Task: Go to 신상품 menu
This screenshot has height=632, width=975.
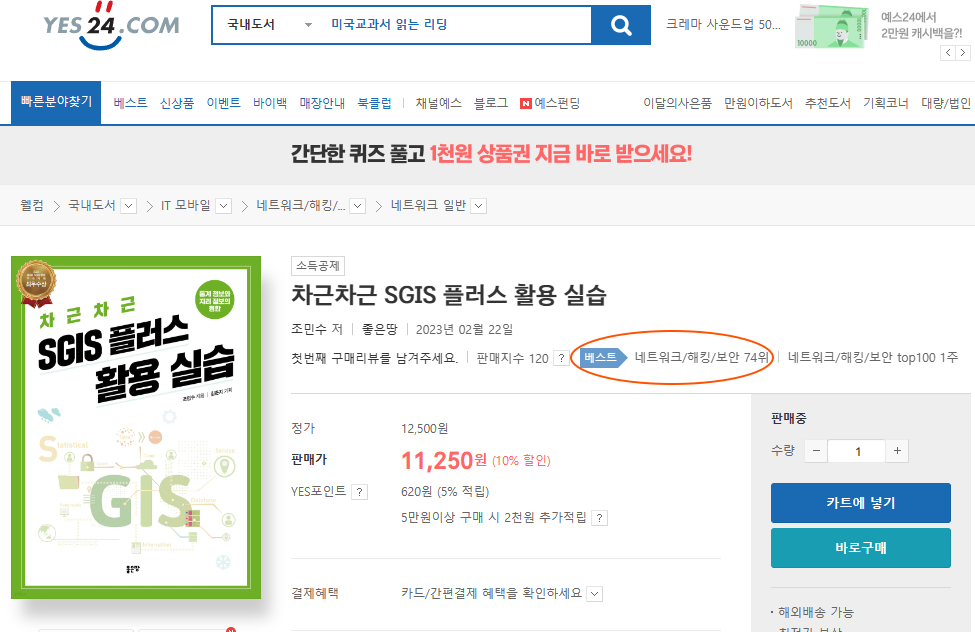Action: [177, 103]
